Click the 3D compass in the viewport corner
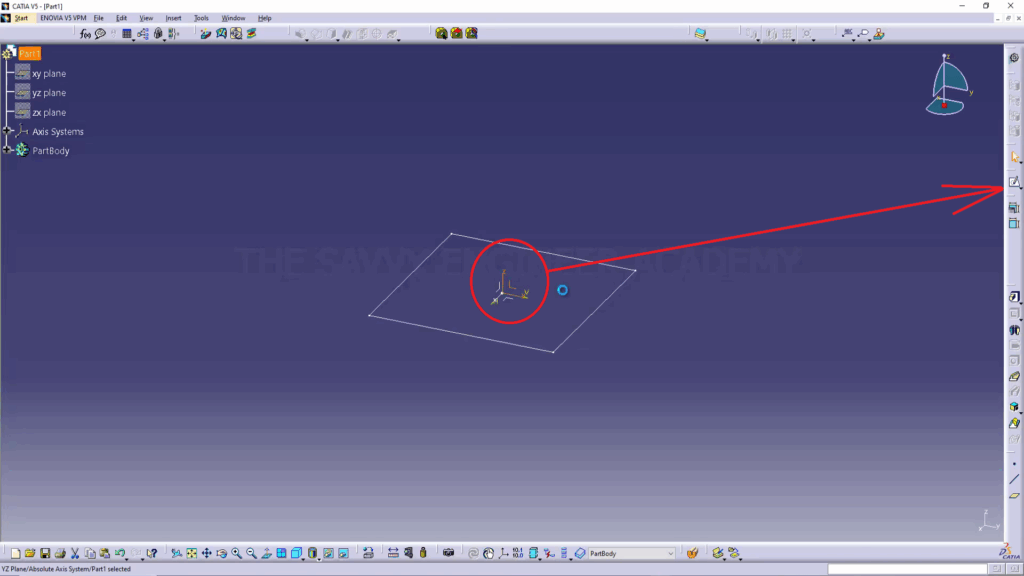 948,86
